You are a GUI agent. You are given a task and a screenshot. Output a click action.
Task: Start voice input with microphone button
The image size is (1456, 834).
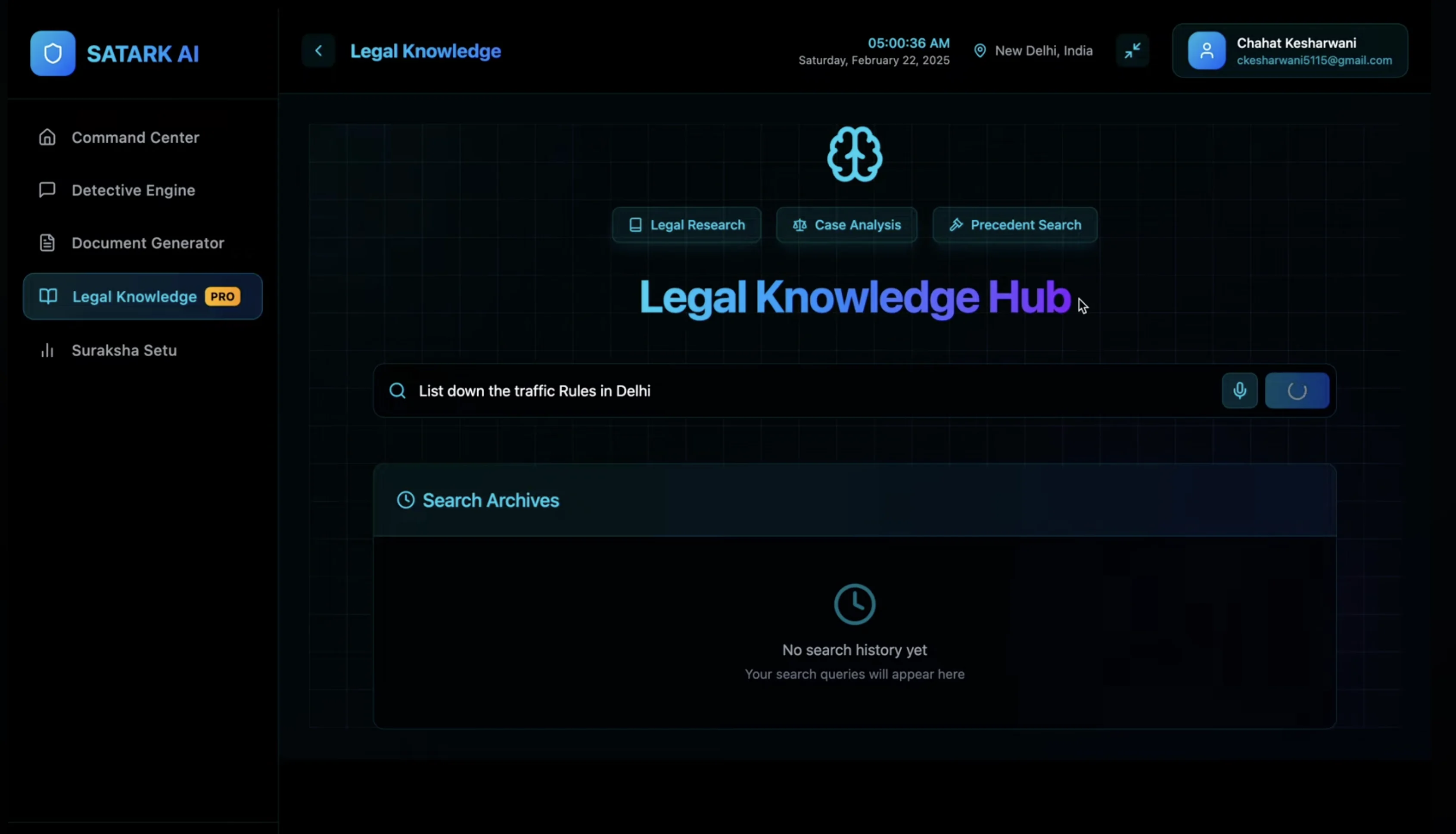1239,391
